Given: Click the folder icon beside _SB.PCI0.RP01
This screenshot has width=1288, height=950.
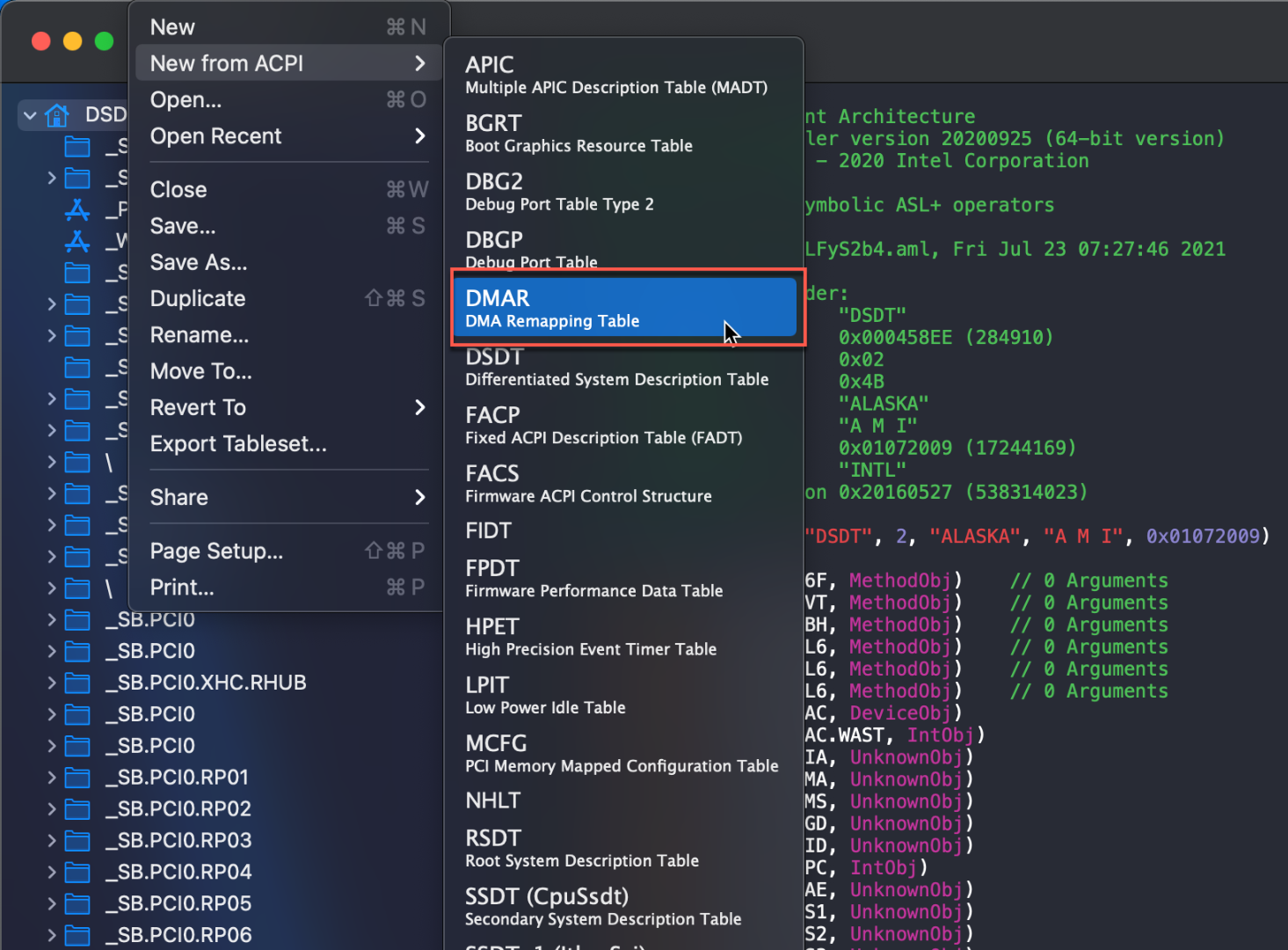Looking at the screenshot, I should (77, 778).
